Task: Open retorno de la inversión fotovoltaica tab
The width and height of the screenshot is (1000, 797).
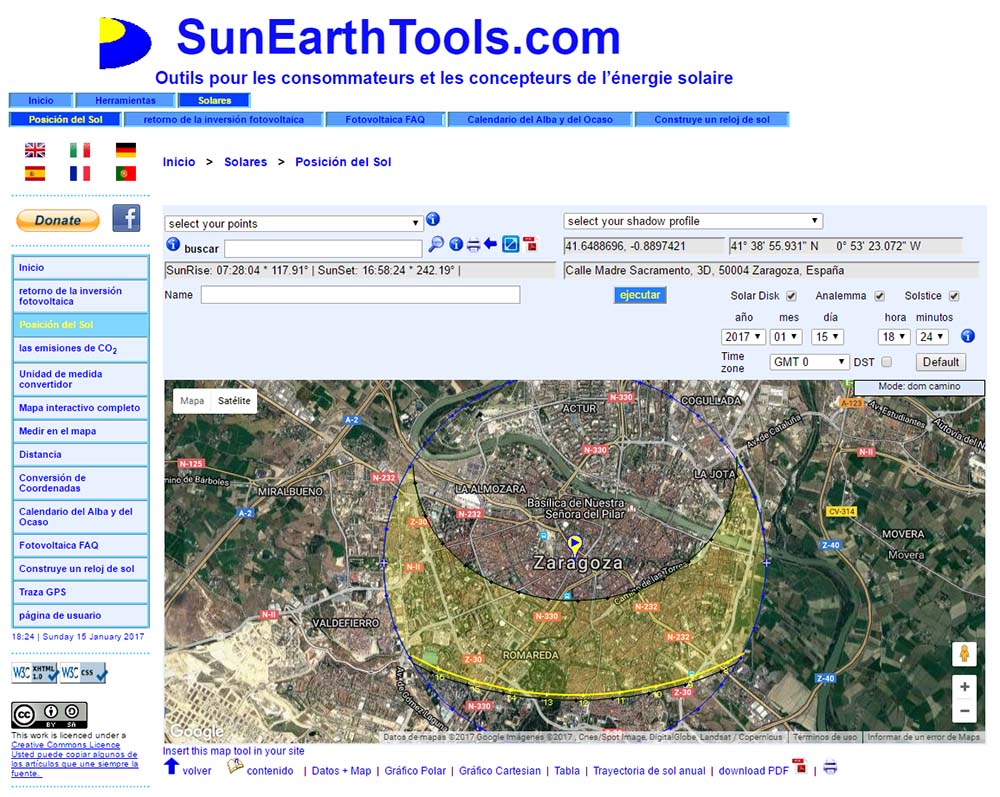Action: [224, 119]
